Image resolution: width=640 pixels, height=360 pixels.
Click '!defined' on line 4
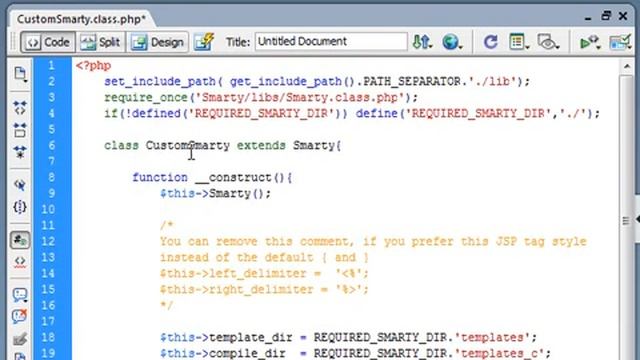[153, 113]
